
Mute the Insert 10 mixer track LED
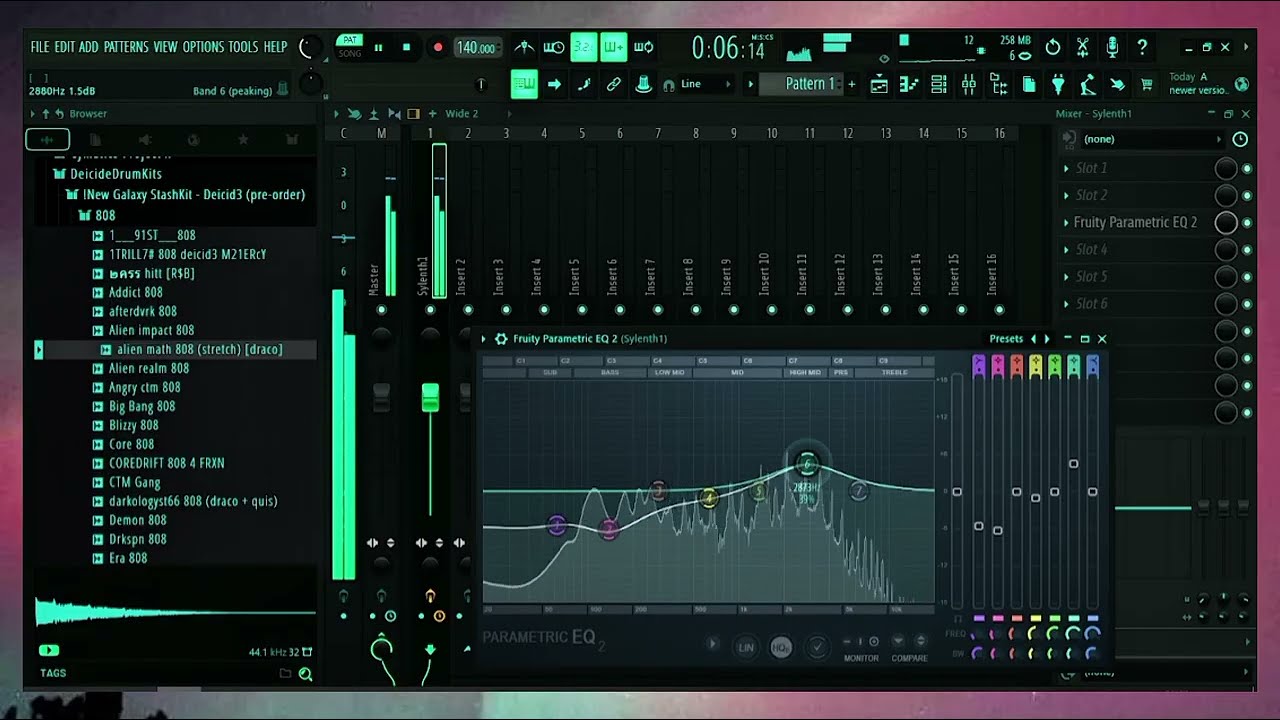point(771,310)
